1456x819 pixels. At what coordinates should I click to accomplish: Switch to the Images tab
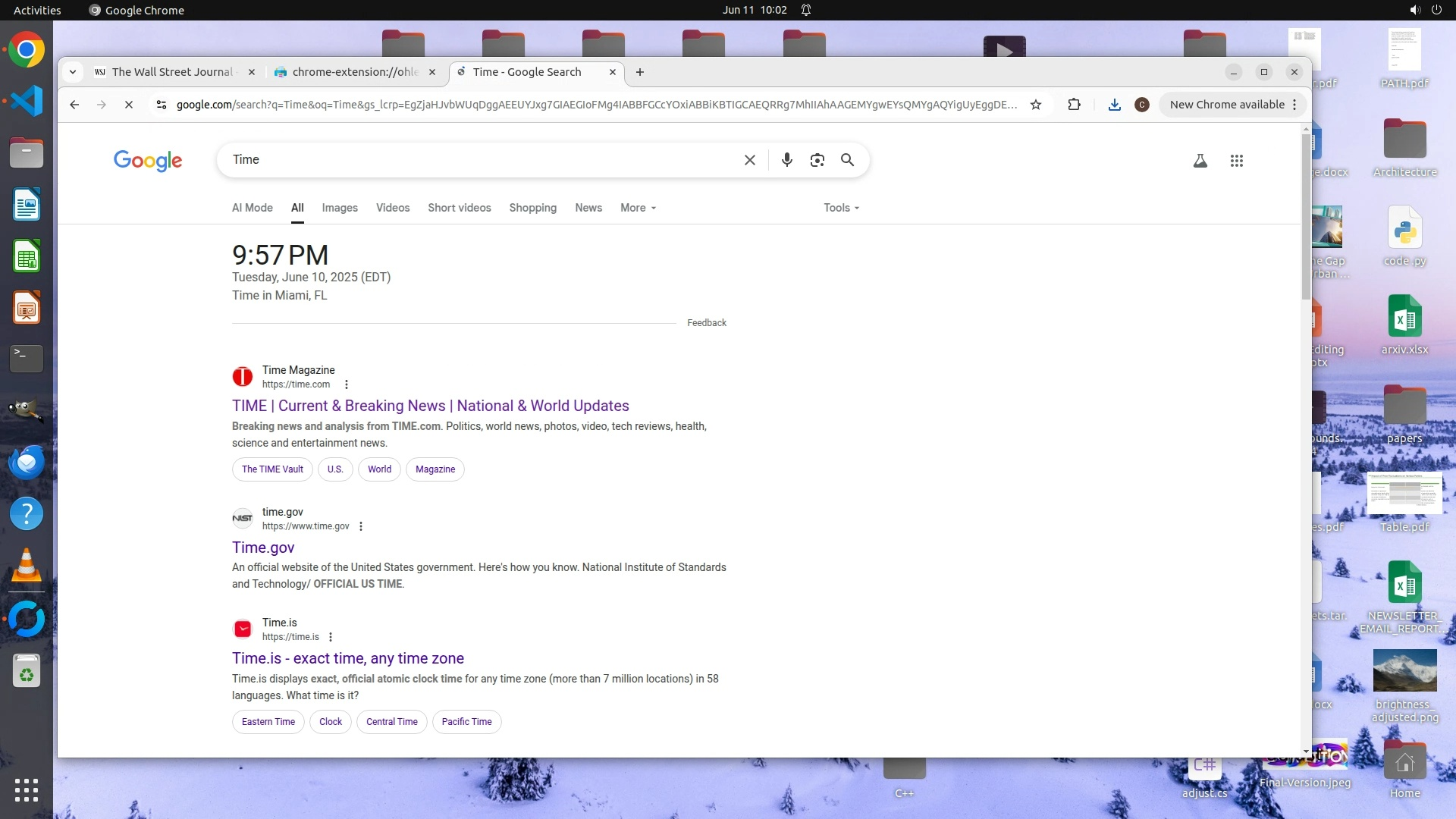coord(339,208)
